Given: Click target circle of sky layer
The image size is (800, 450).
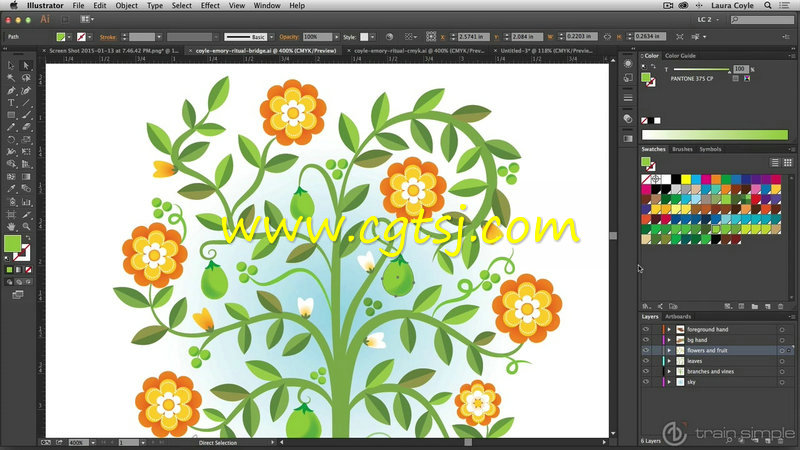Looking at the screenshot, I should click(x=782, y=382).
